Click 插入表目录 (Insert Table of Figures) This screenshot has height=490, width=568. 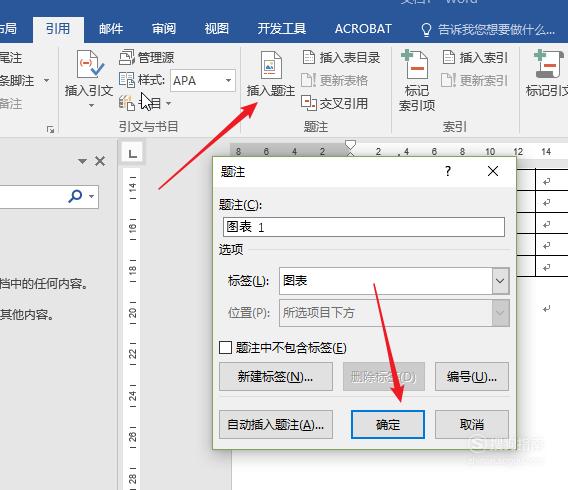(x=341, y=57)
